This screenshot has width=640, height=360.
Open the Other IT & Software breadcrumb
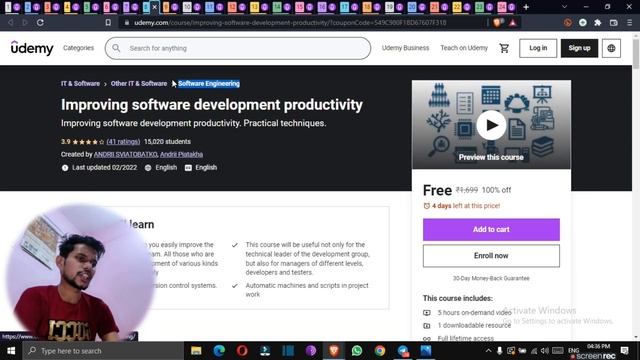coord(139,83)
